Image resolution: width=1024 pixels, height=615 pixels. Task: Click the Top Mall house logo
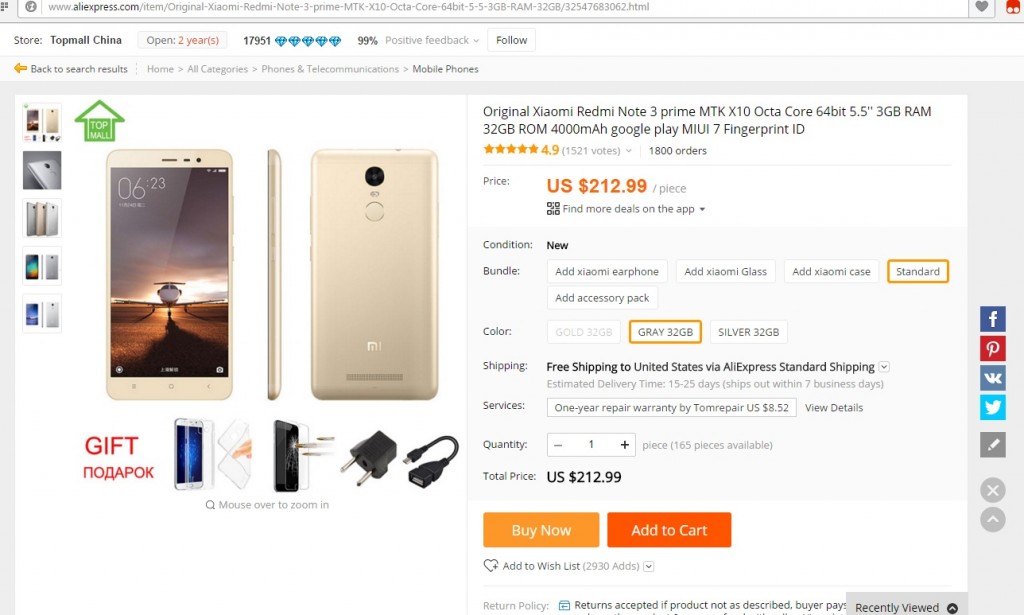(x=99, y=121)
